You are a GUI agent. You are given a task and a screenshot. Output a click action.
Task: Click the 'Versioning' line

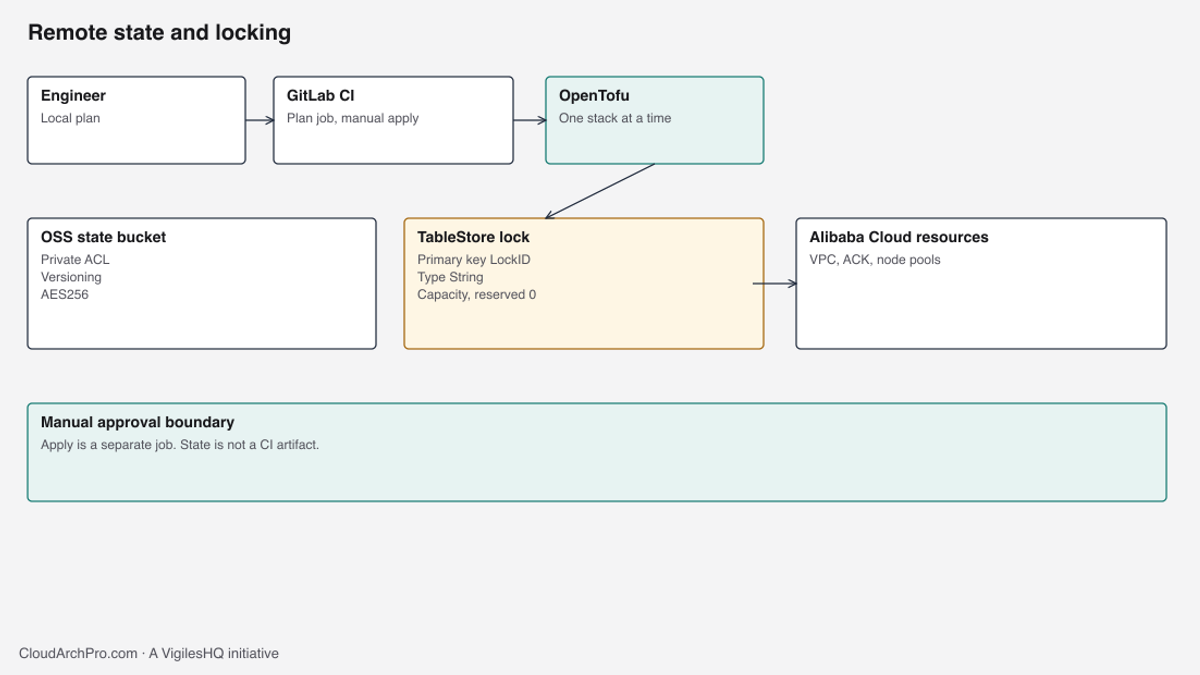pos(71,277)
